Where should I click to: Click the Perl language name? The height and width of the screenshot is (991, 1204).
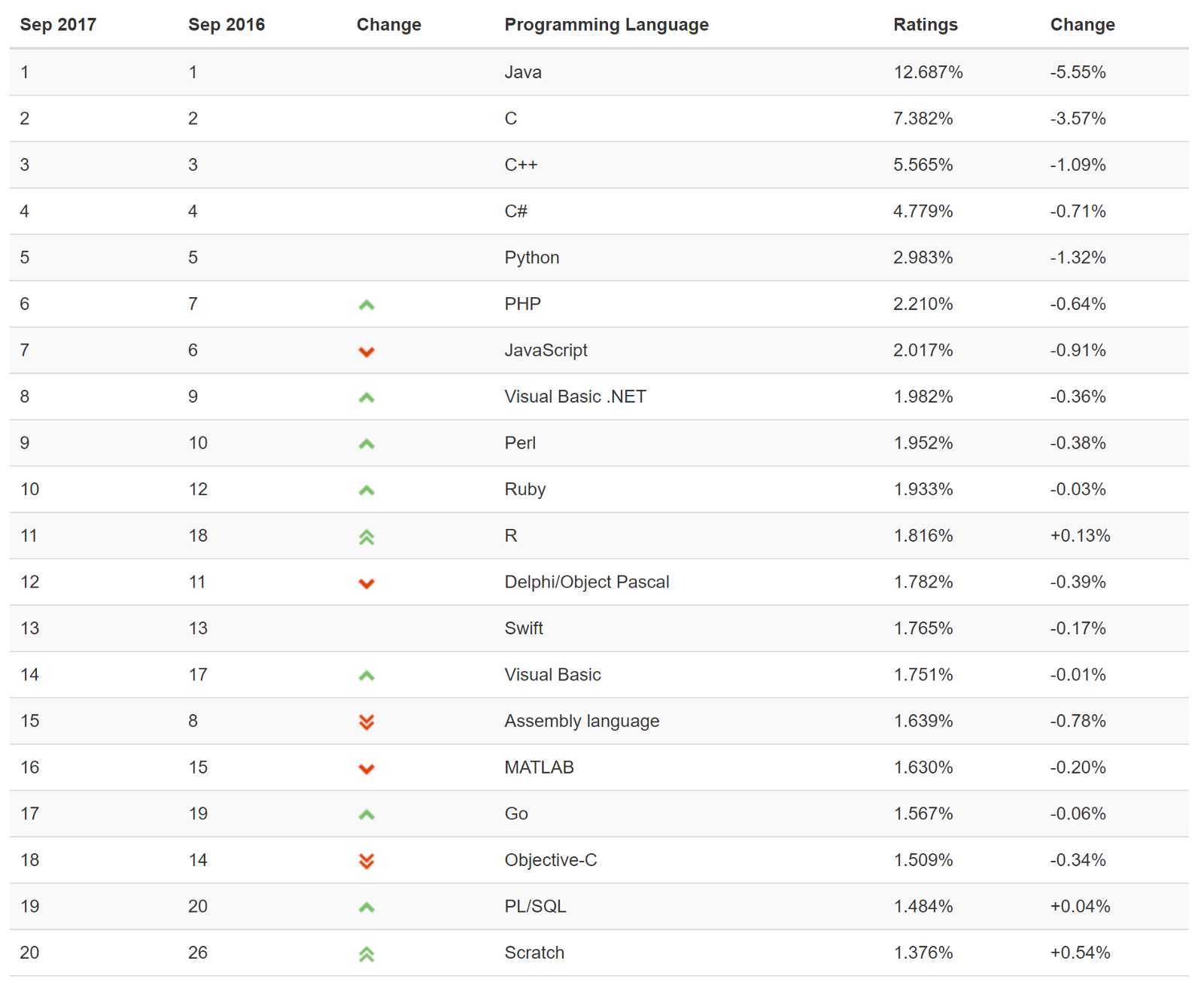(x=520, y=442)
